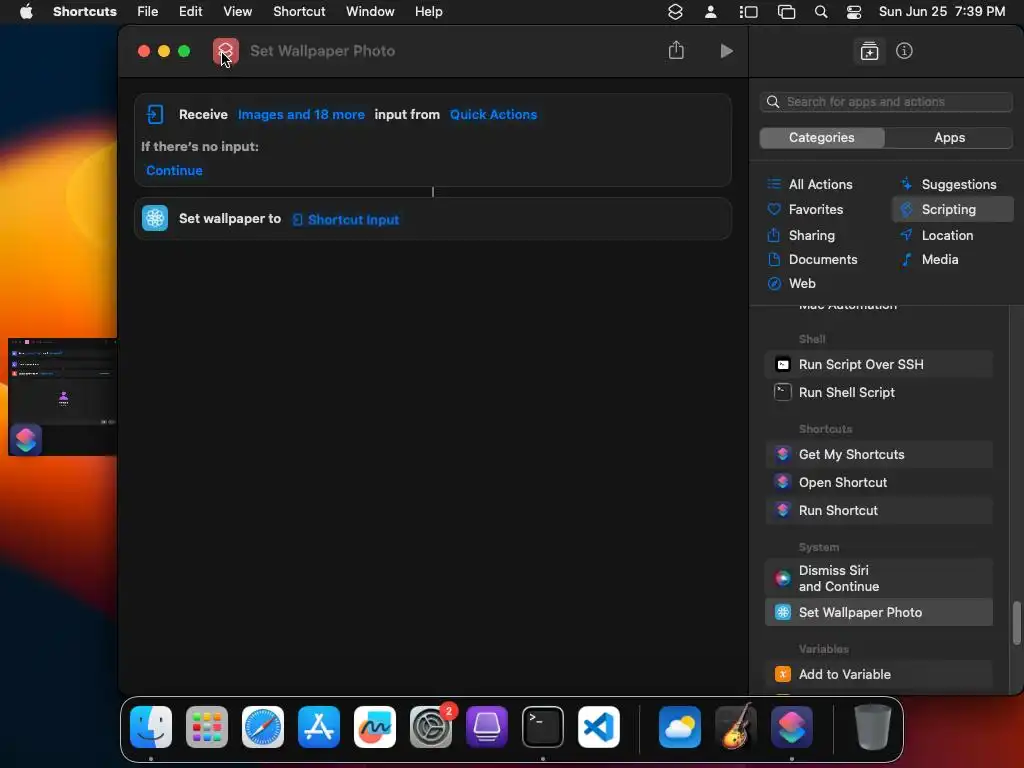Open the Edit menu
Screen dimensions: 1024x768
click(x=191, y=12)
